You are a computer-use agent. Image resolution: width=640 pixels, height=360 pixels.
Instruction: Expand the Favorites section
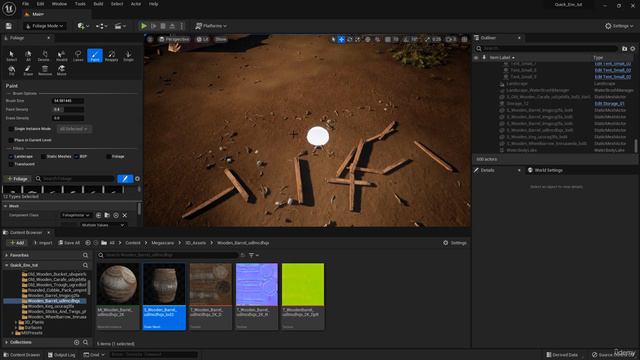(x=7, y=255)
